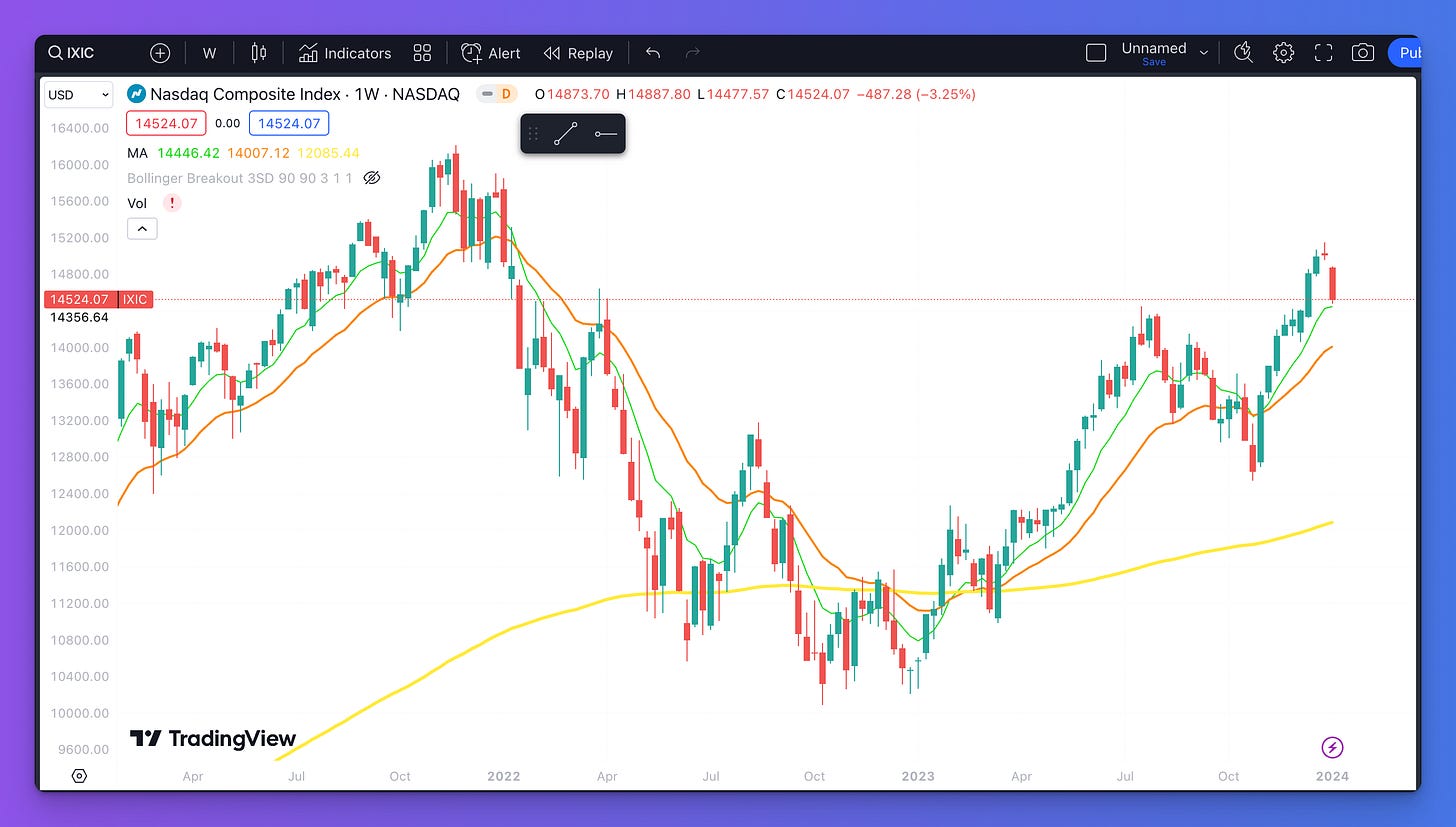Open the IXIC symbol search
Screen dimensions: 1456x827
point(71,53)
